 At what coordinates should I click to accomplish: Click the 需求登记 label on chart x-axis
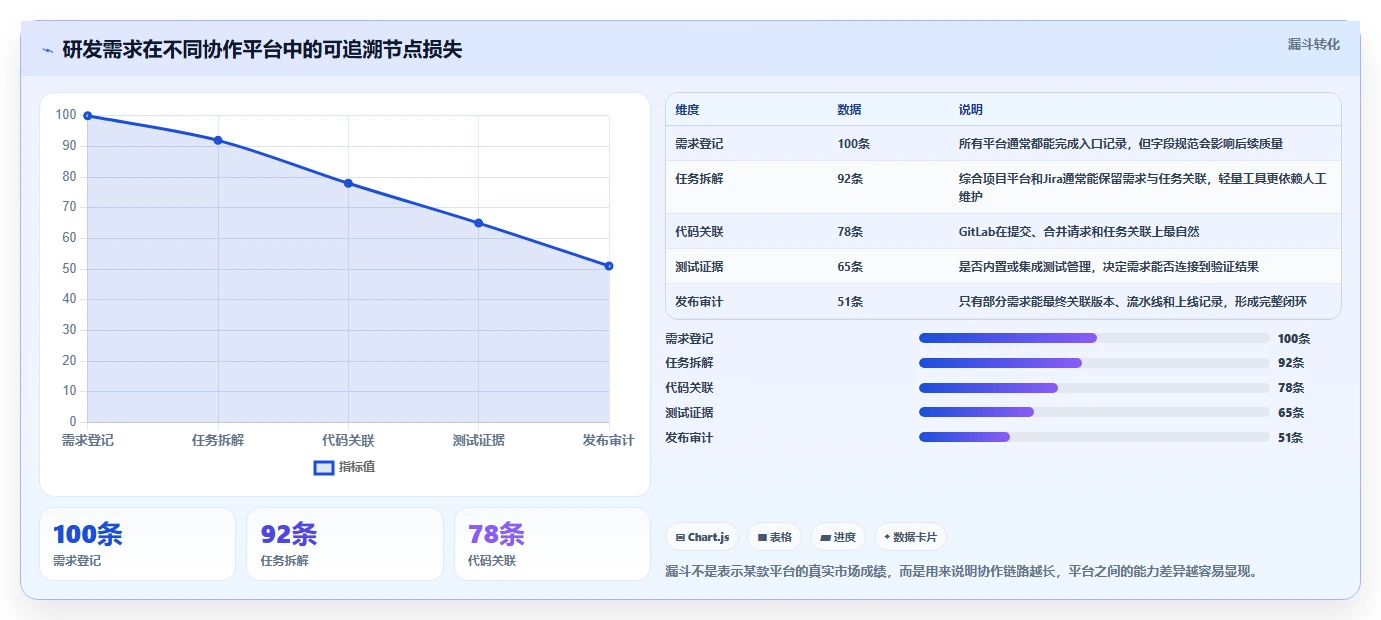(x=88, y=441)
